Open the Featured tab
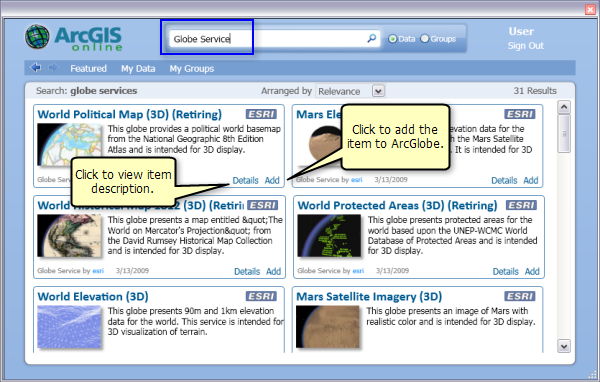The height and width of the screenshot is (382, 600). (x=88, y=69)
